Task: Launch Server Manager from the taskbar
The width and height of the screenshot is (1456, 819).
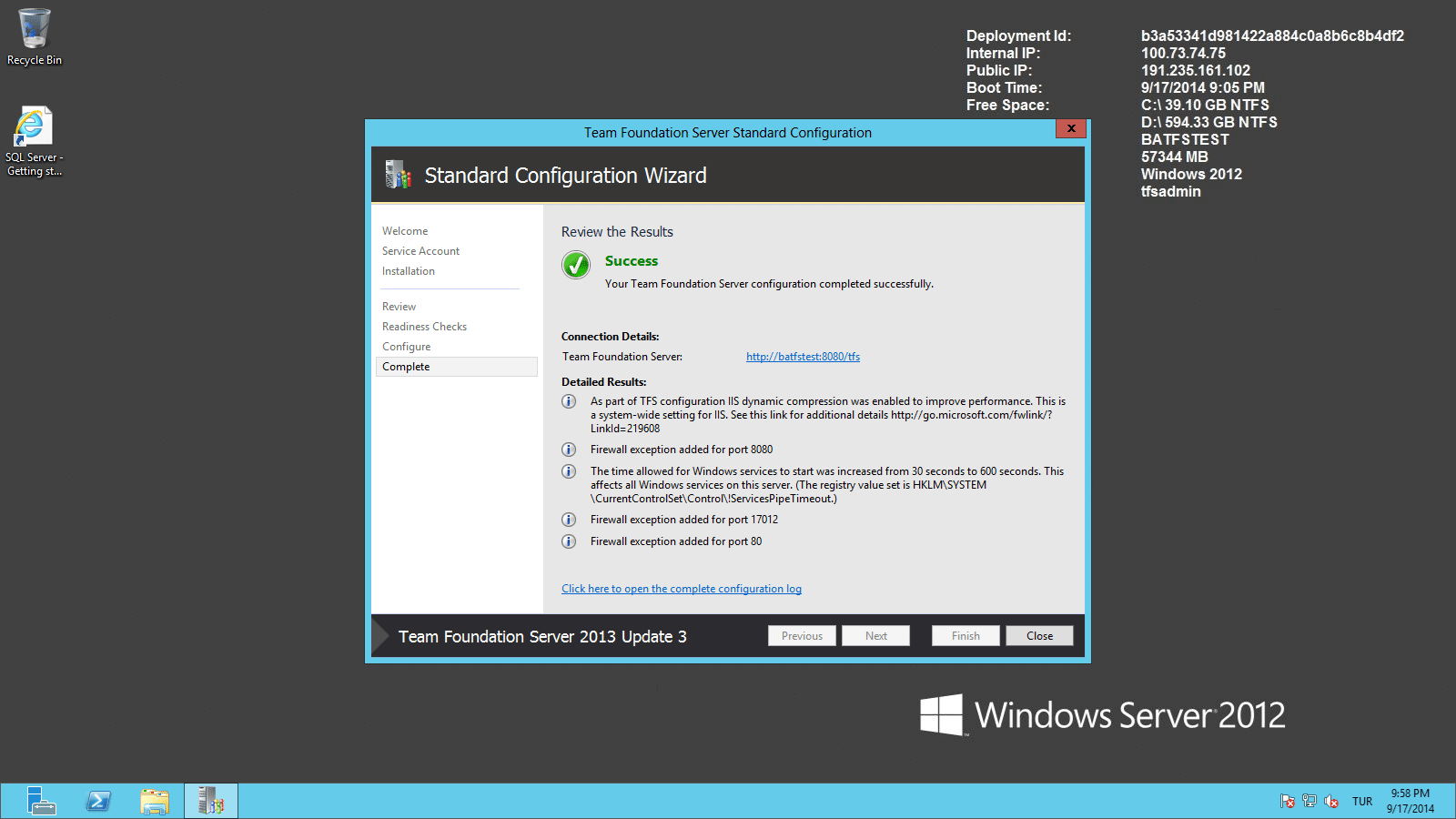Action: pos(40,801)
